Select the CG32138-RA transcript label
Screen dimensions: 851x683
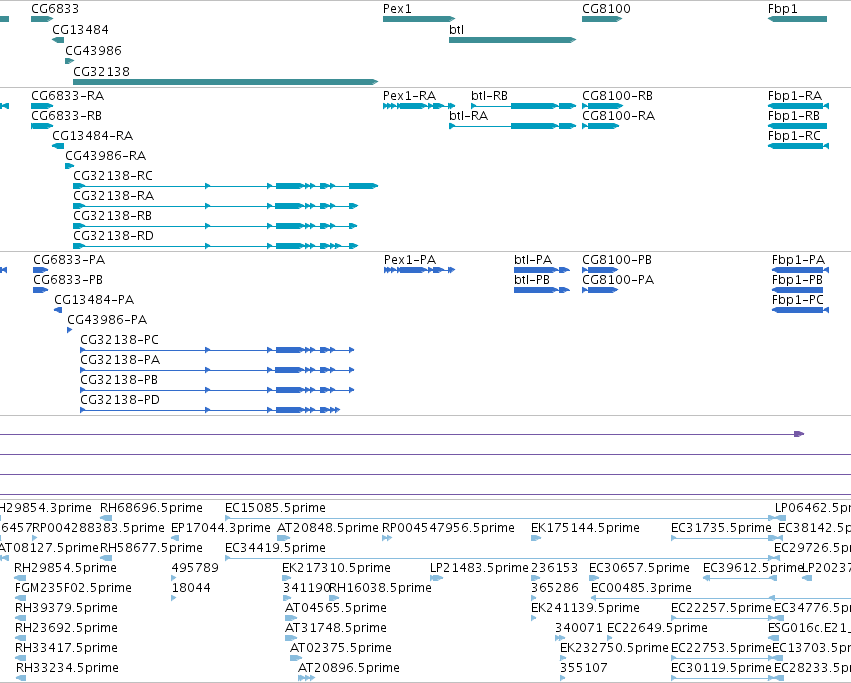click(x=113, y=195)
